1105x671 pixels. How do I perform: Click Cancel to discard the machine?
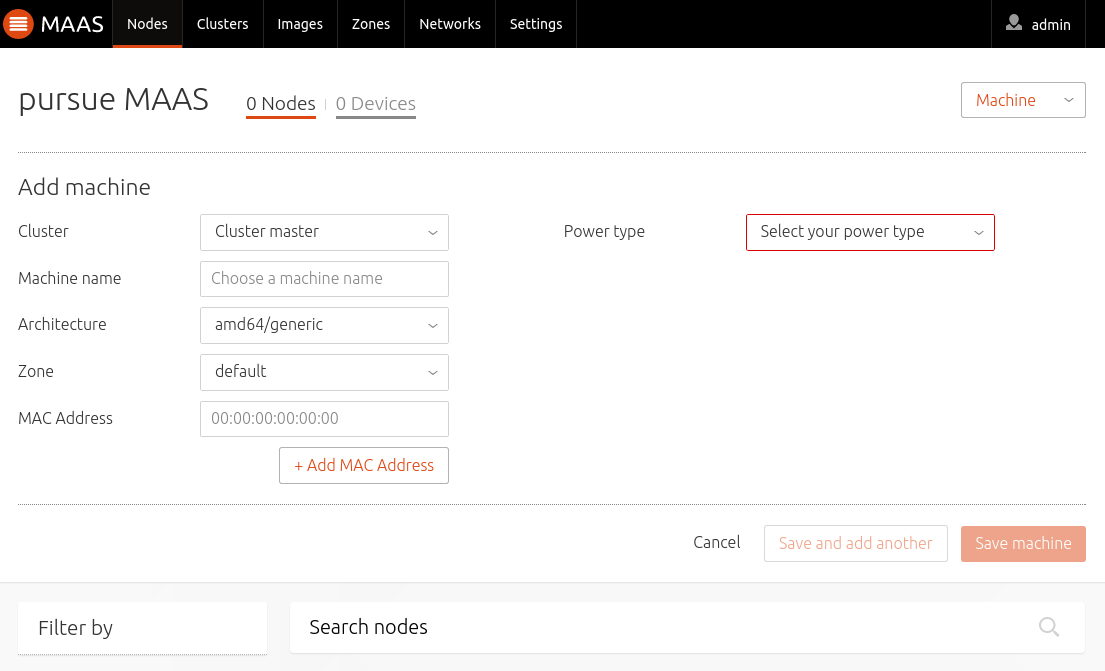(717, 542)
